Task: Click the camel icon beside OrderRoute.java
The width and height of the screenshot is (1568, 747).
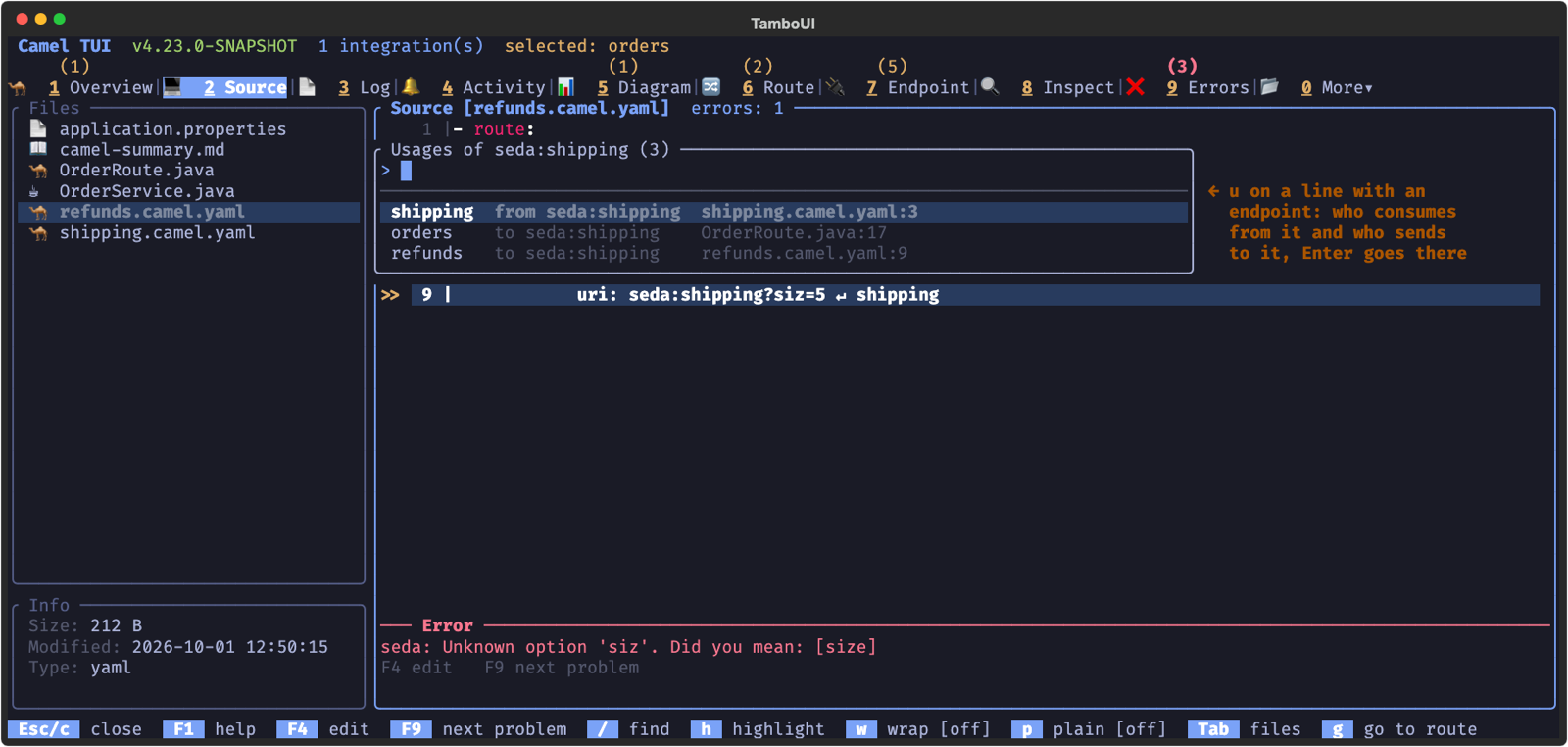Action: coord(38,171)
